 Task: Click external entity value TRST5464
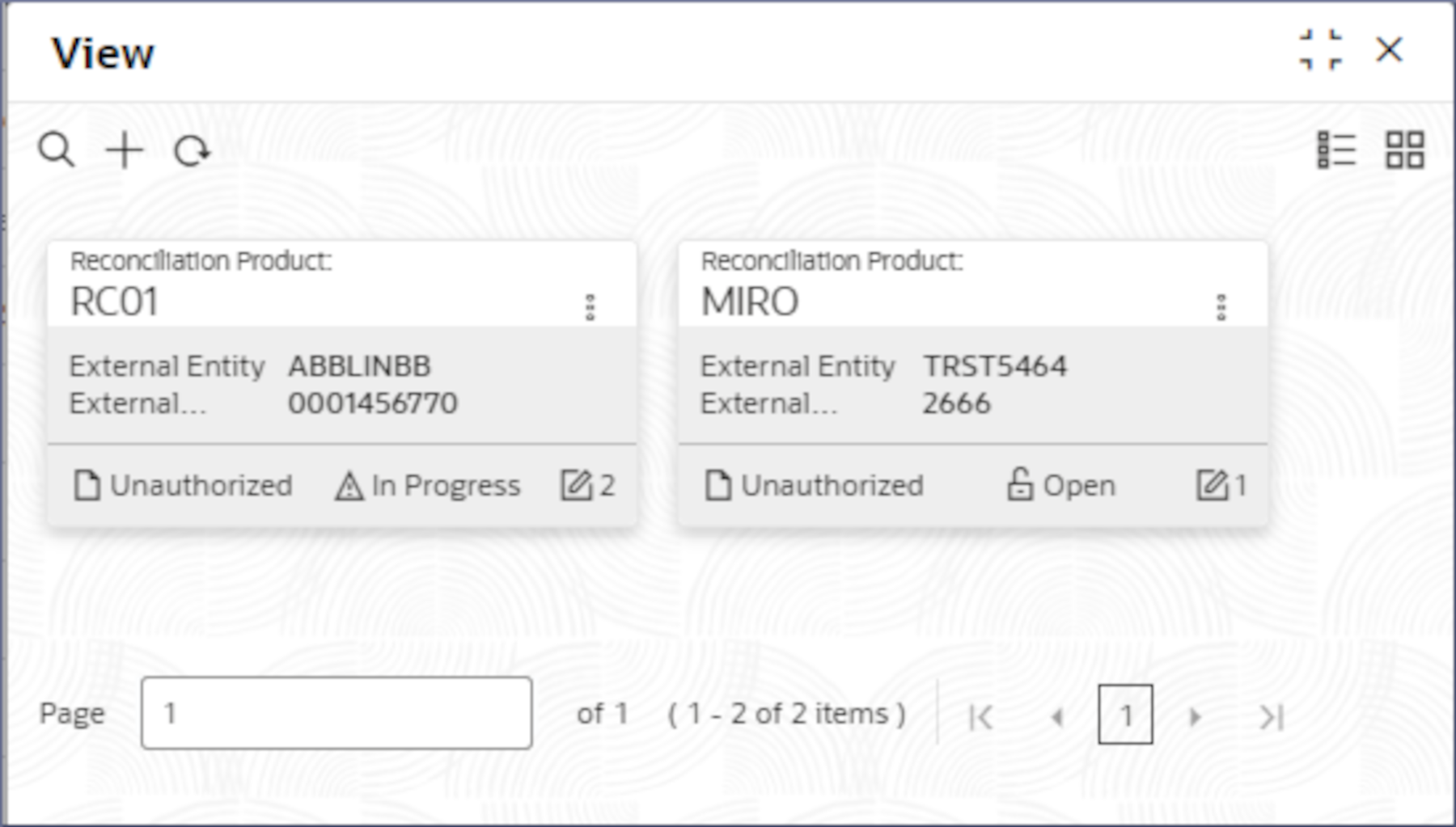tap(996, 366)
